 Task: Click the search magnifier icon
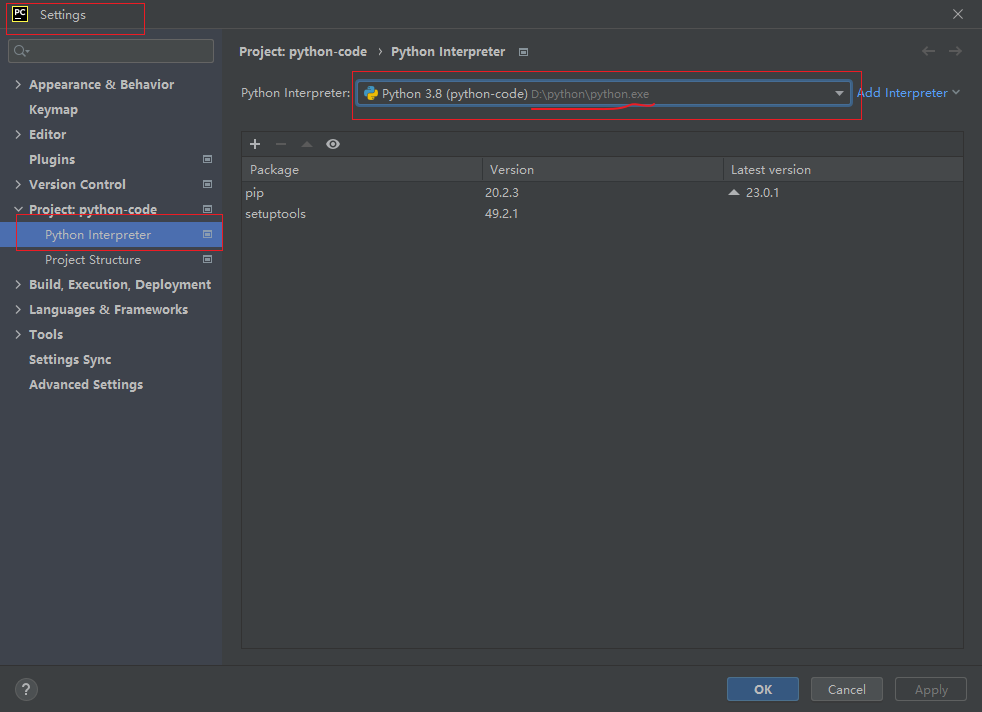coord(21,51)
